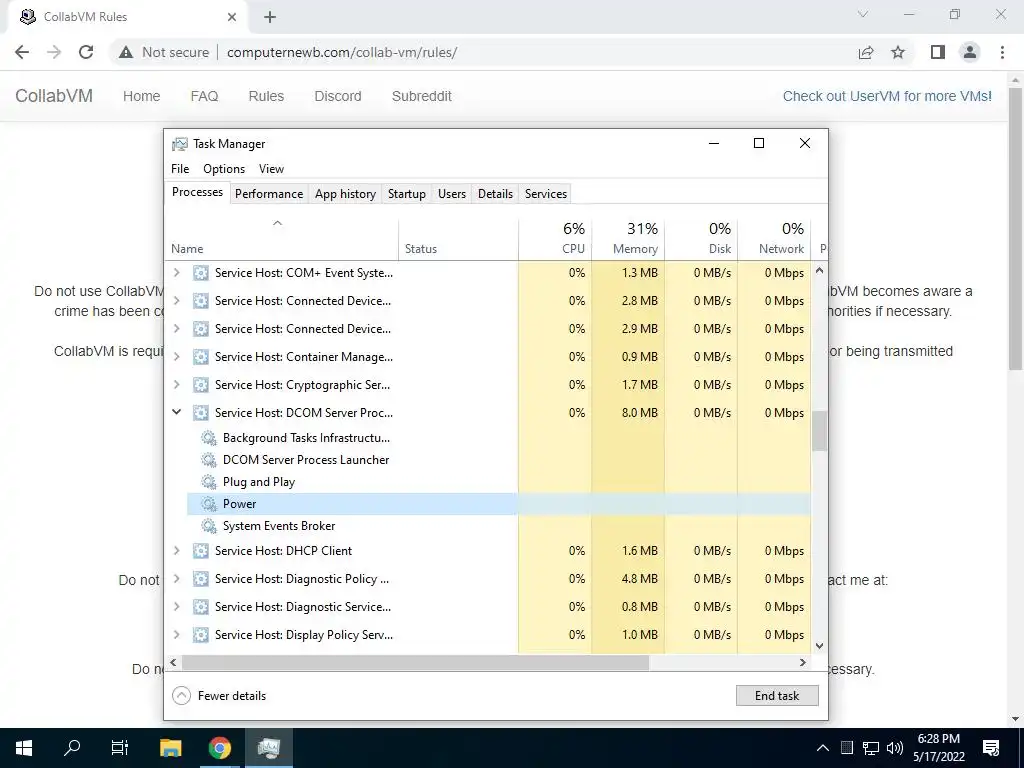Switch to the Details tab
The width and height of the screenshot is (1024, 768).
tap(495, 194)
